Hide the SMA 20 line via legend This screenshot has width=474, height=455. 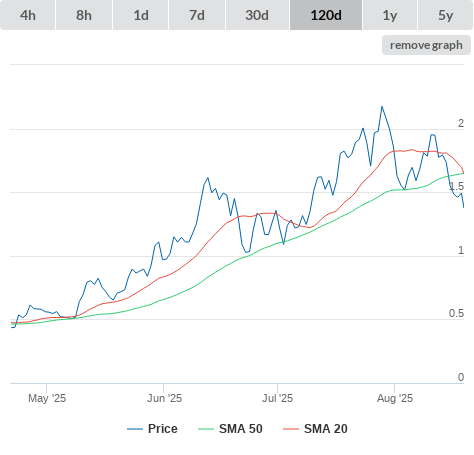click(x=315, y=429)
